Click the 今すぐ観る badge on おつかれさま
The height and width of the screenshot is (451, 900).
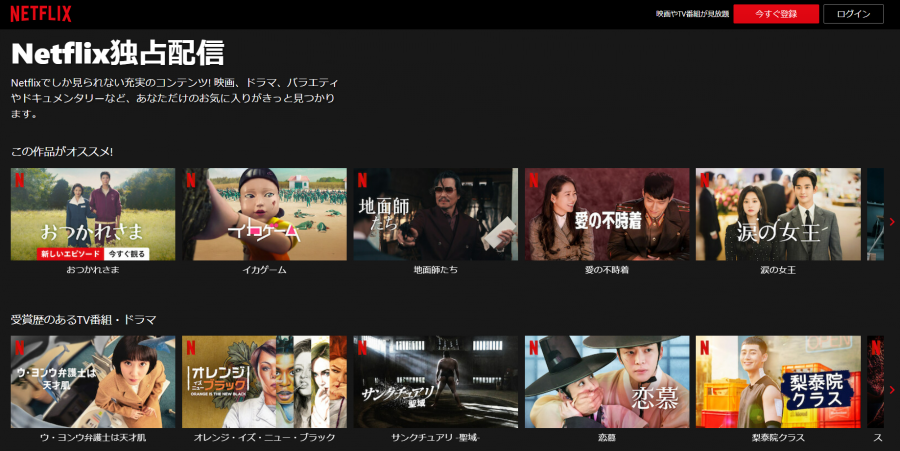point(126,254)
